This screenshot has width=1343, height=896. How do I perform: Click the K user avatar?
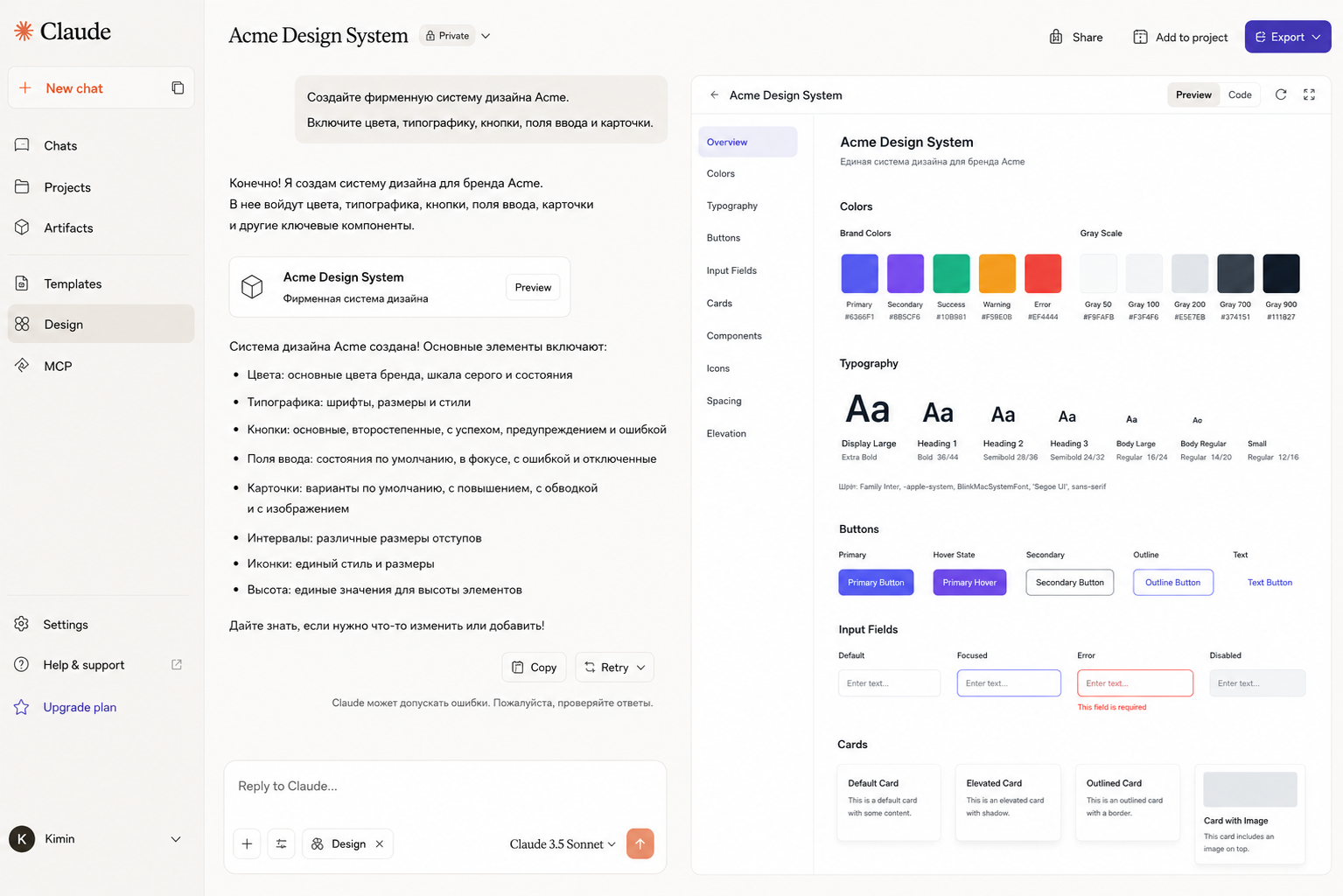(x=22, y=838)
